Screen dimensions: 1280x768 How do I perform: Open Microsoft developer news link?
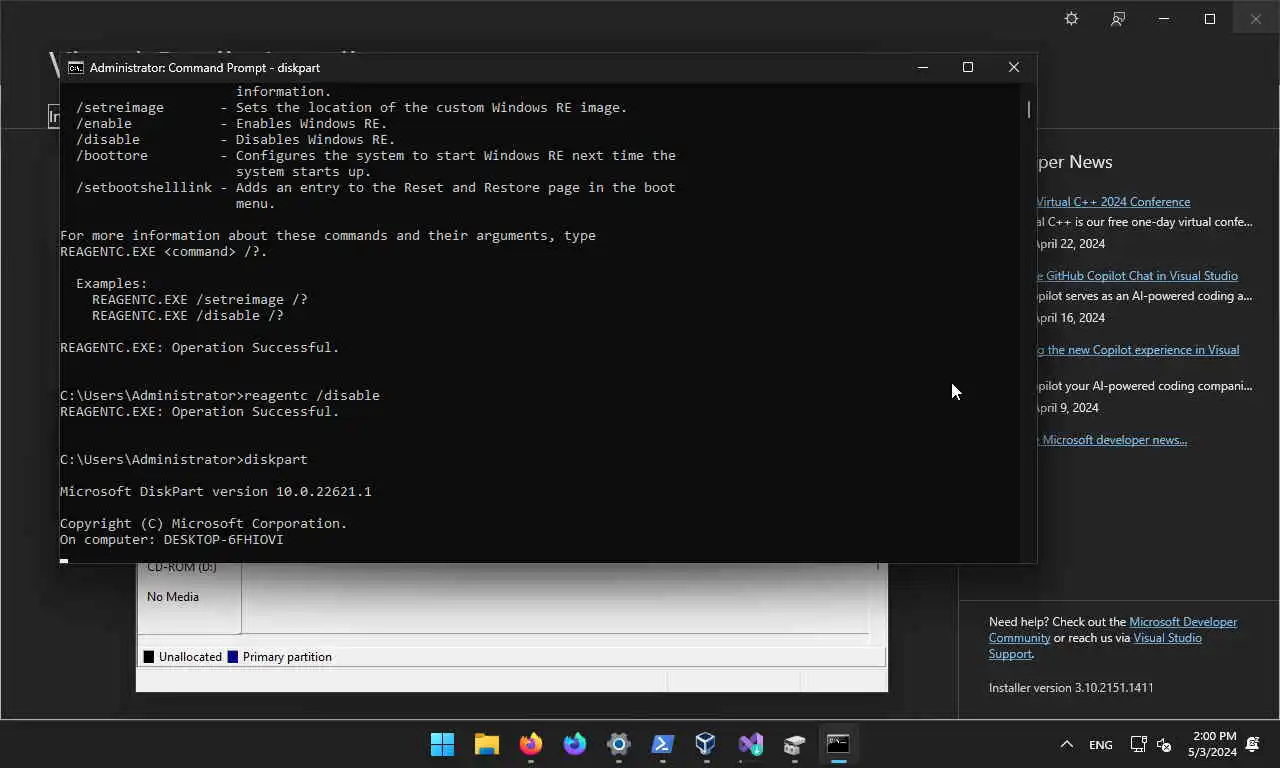tap(1112, 440)
